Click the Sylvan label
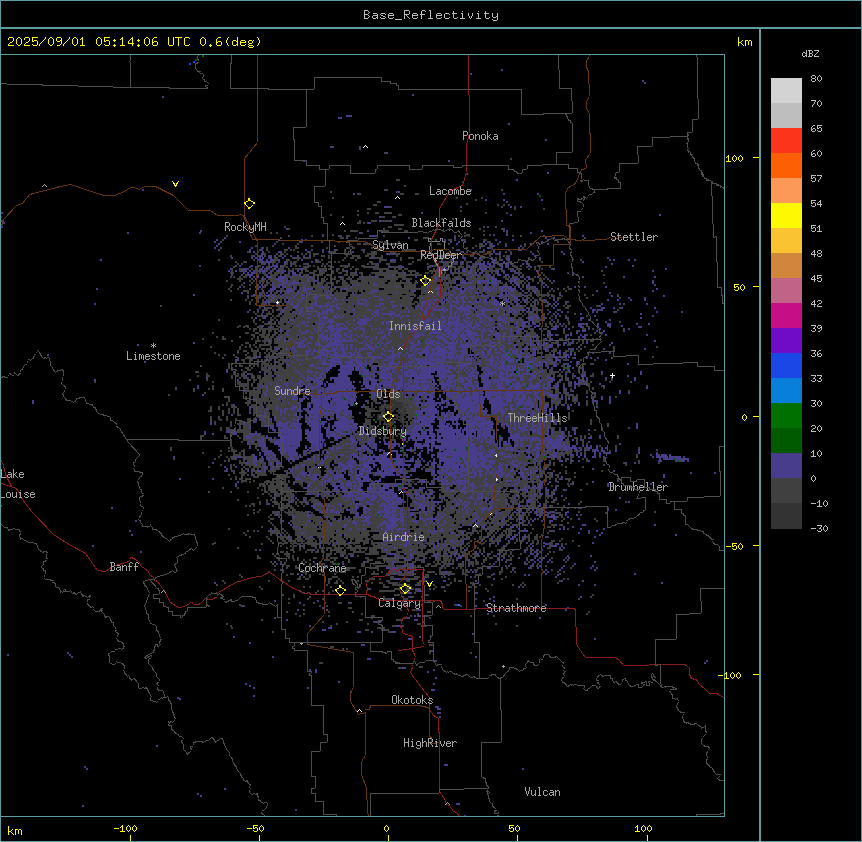This screenshot has width=862, height=842. pyautogui.click(x=390, y=245)
